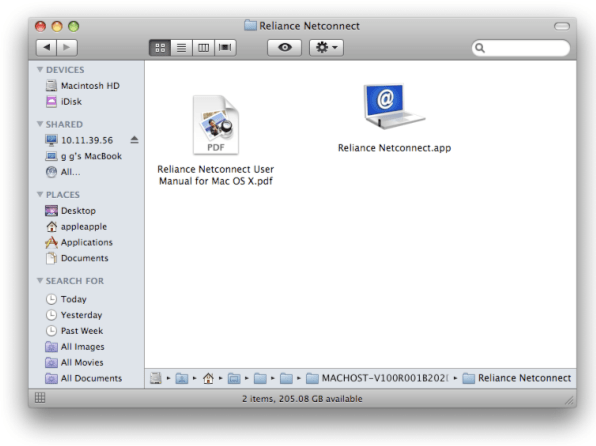Click Reliance Netconnect in the path bar
This screenshot has height=446, width=596.
[517, 378]
